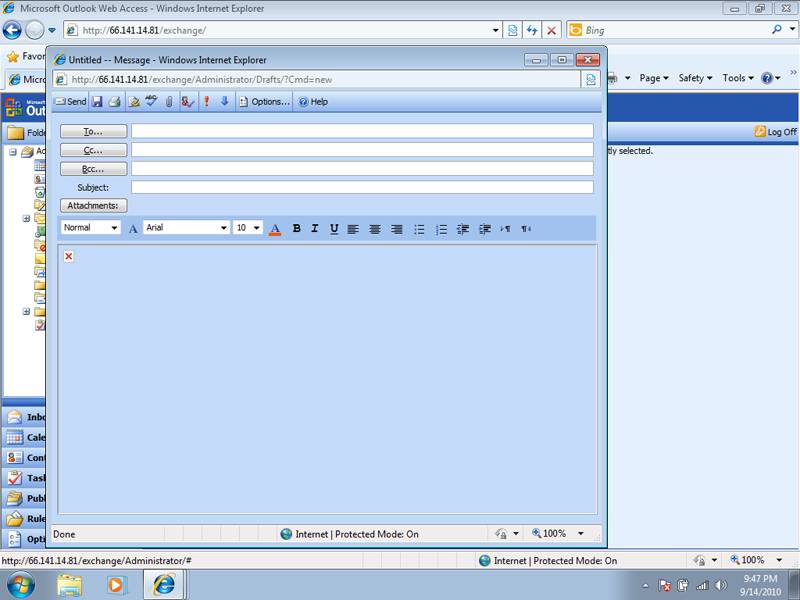Viewport: 800px width, 600px height.
Task: Check recipient names with the Check Names icon
Action: (x=187, y=101)
